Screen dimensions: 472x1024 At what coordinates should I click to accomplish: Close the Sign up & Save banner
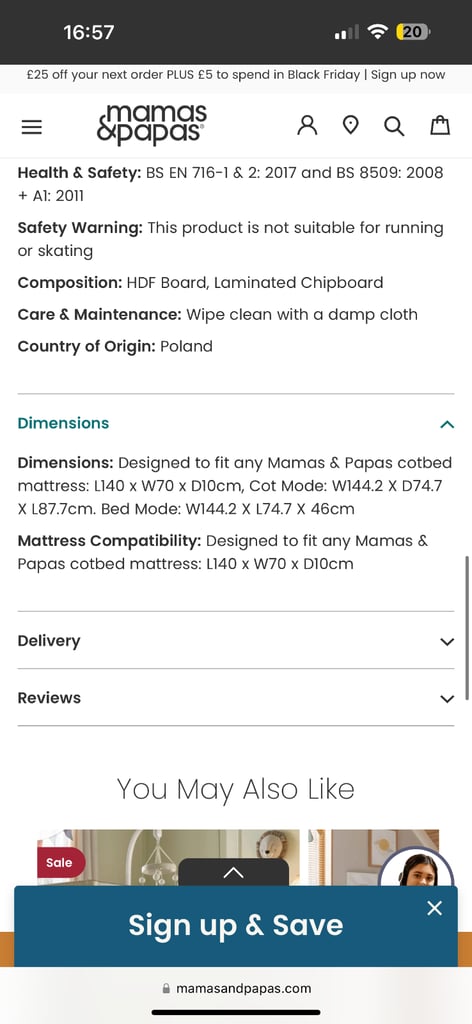coord(434,908)
